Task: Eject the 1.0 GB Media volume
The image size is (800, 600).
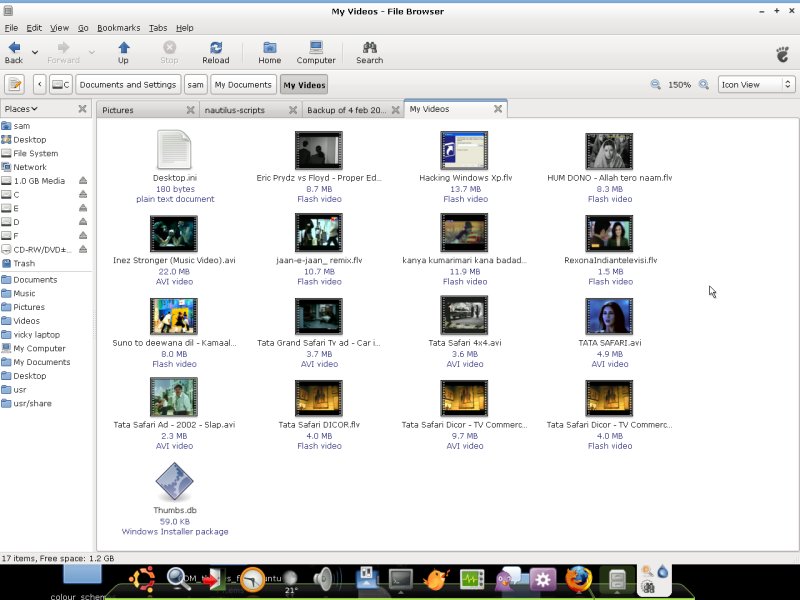Action: 83,181
